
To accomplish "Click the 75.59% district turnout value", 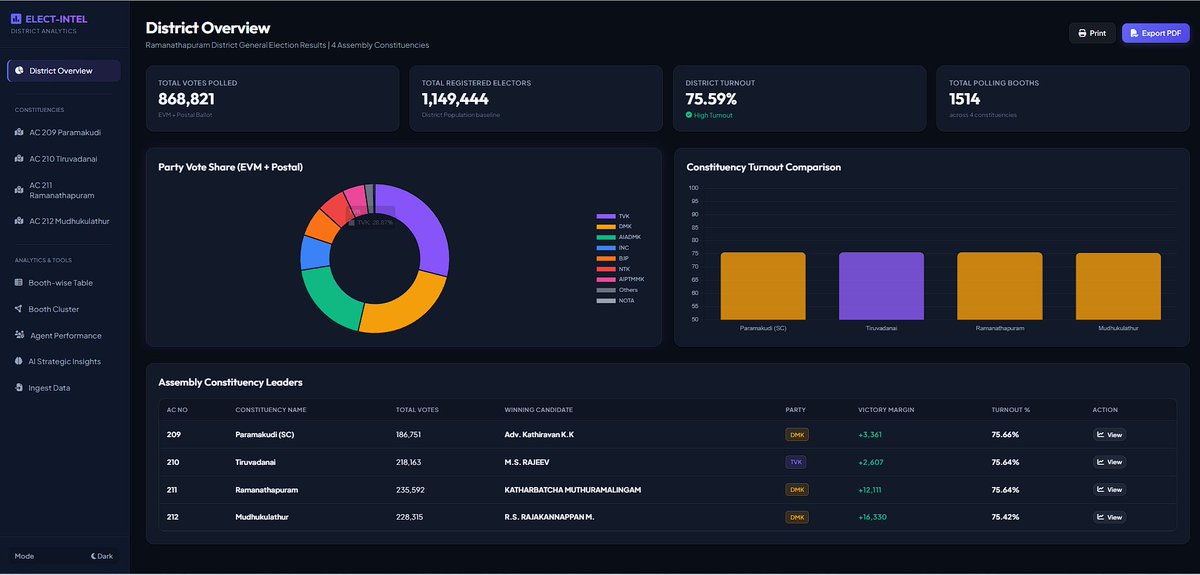I will [711, 99].
